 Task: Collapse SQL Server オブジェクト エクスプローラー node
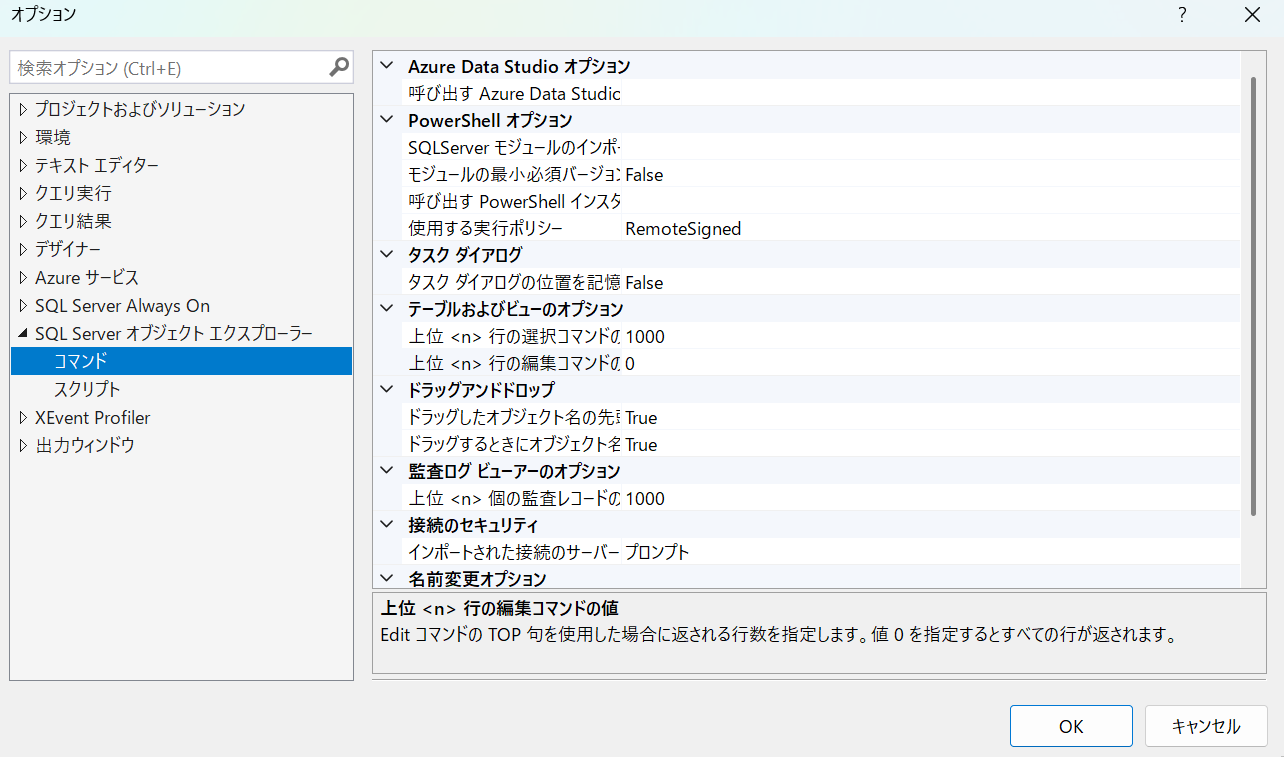coord(24,333)
